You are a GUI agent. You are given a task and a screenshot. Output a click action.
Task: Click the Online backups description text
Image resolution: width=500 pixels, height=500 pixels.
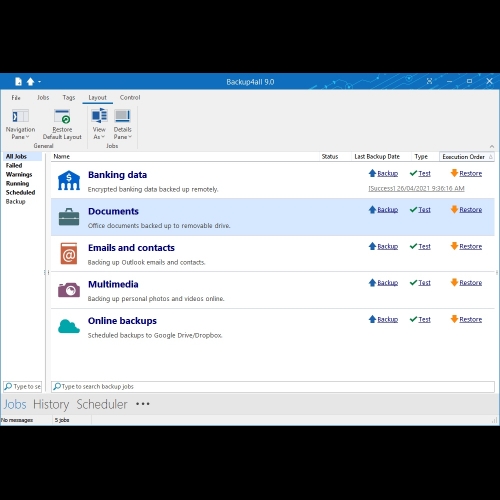155,335
